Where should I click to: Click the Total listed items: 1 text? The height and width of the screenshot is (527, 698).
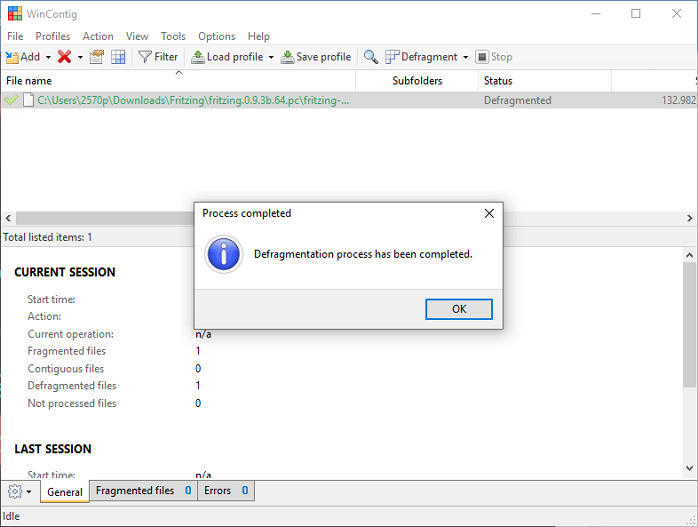[48, 237]
